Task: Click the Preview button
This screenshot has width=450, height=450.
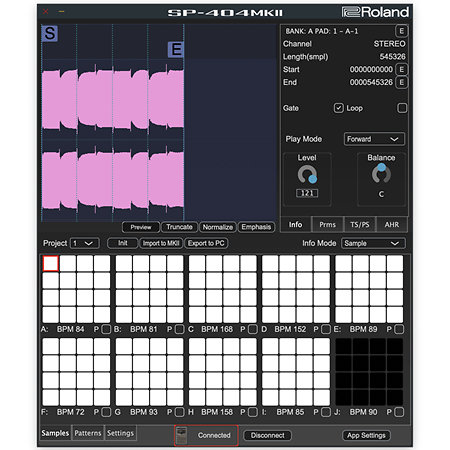Action: tap(141, 227)
